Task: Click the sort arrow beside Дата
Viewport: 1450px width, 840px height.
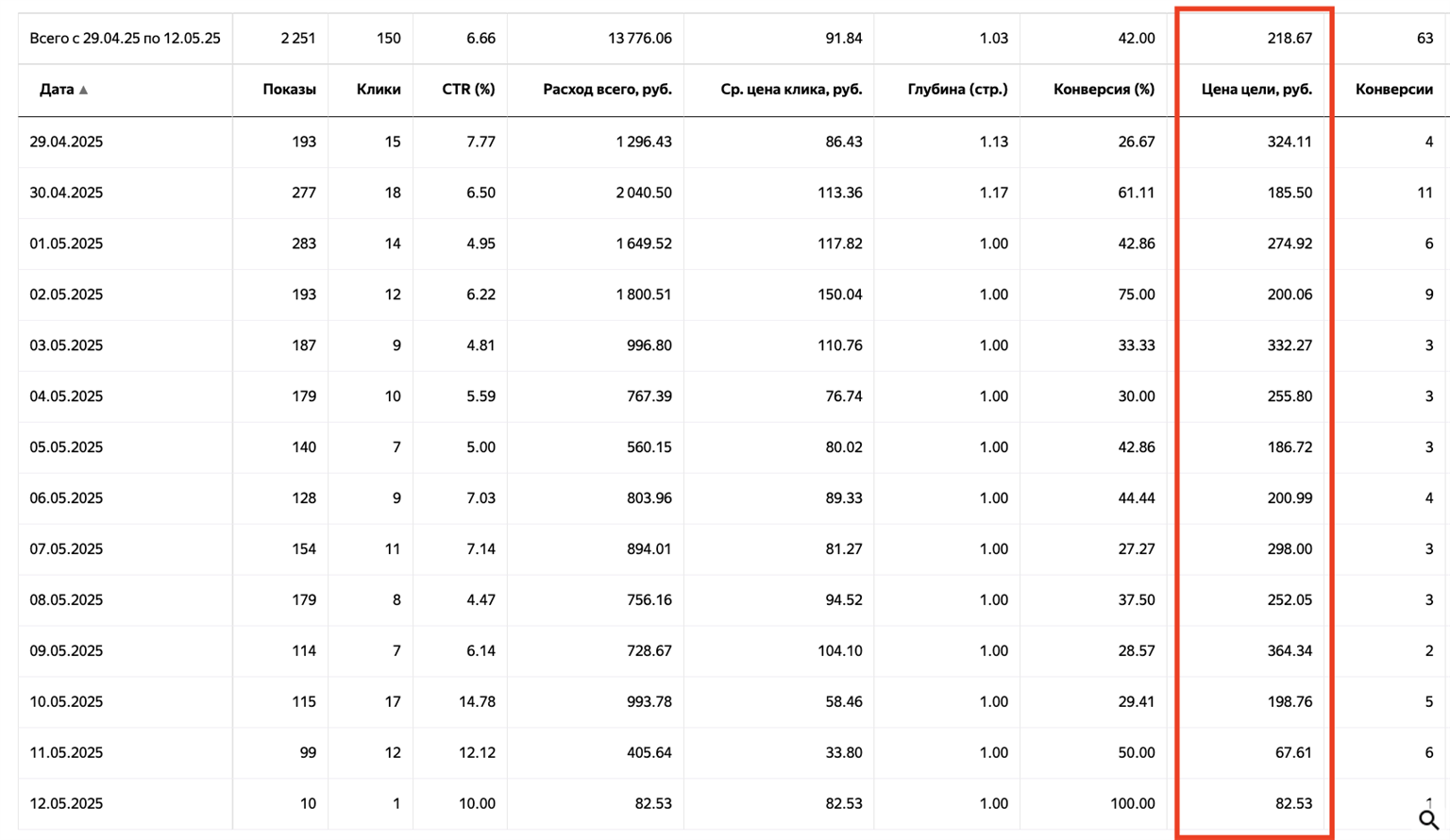Action: [x=84, y=90]
